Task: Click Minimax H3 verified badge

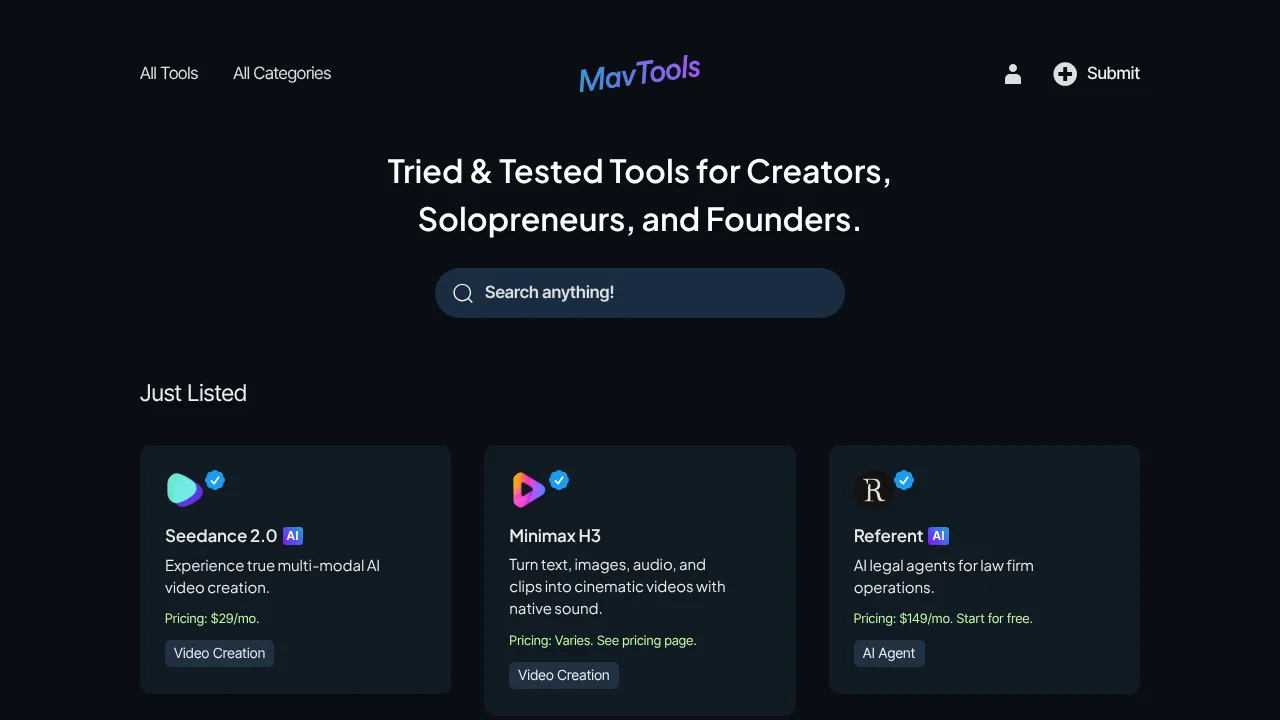Action: 559,480
